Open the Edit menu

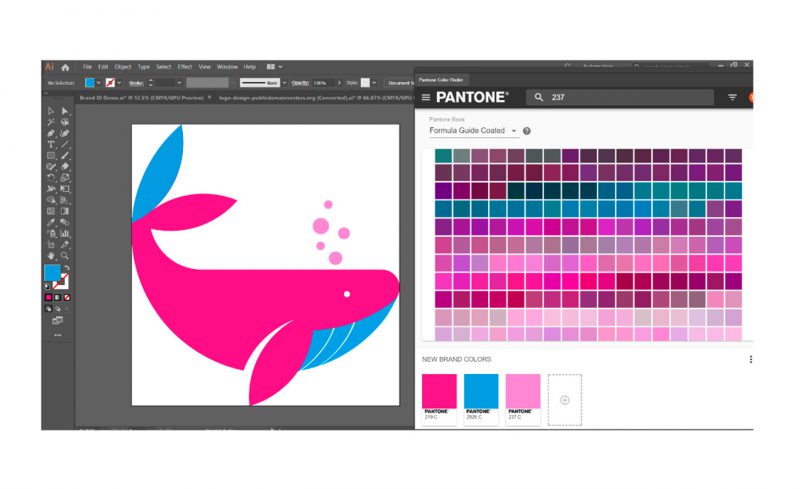(x=103, y=67)
